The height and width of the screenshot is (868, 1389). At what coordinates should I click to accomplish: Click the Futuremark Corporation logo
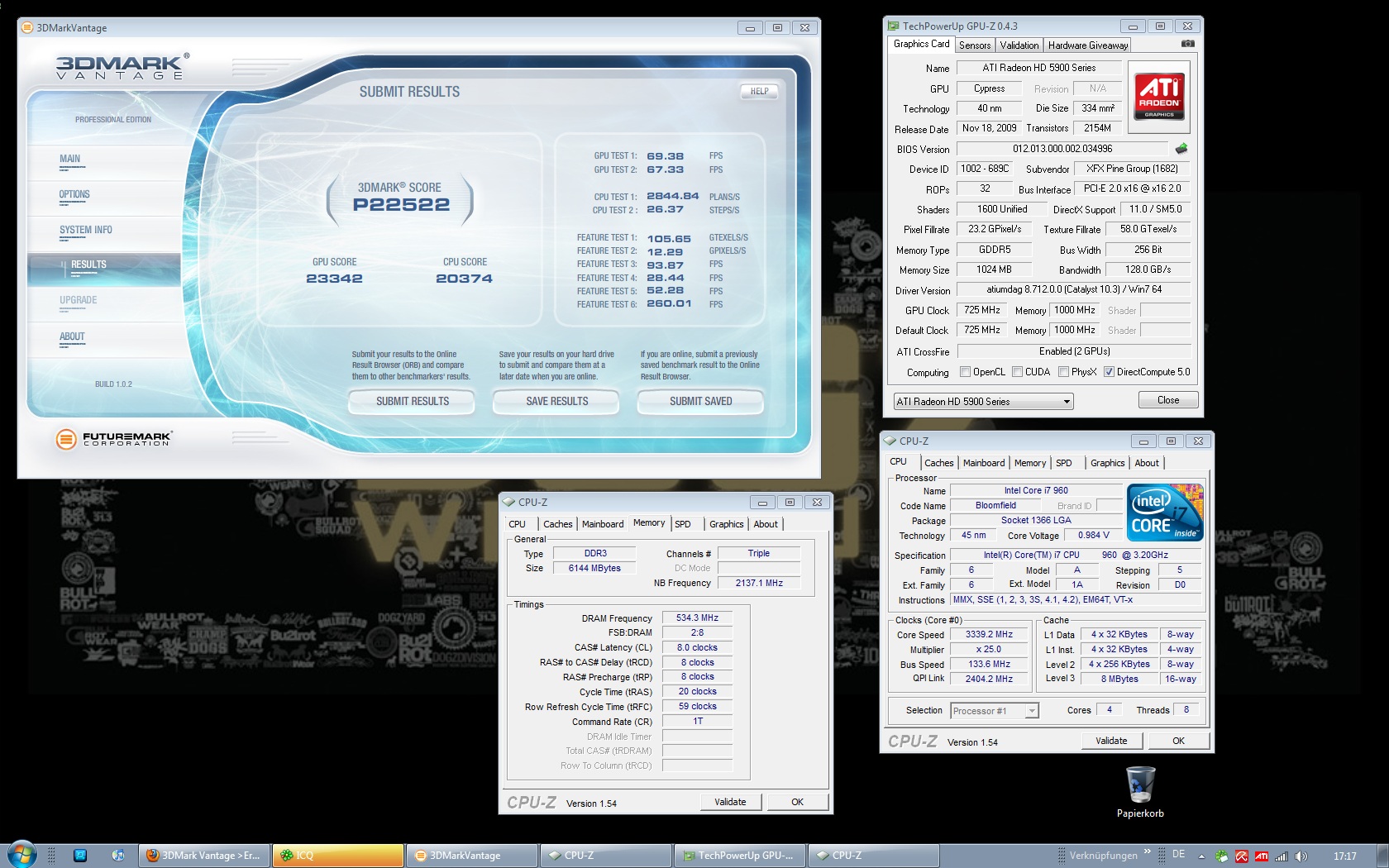pyautogui.click(x=114, y=439)
